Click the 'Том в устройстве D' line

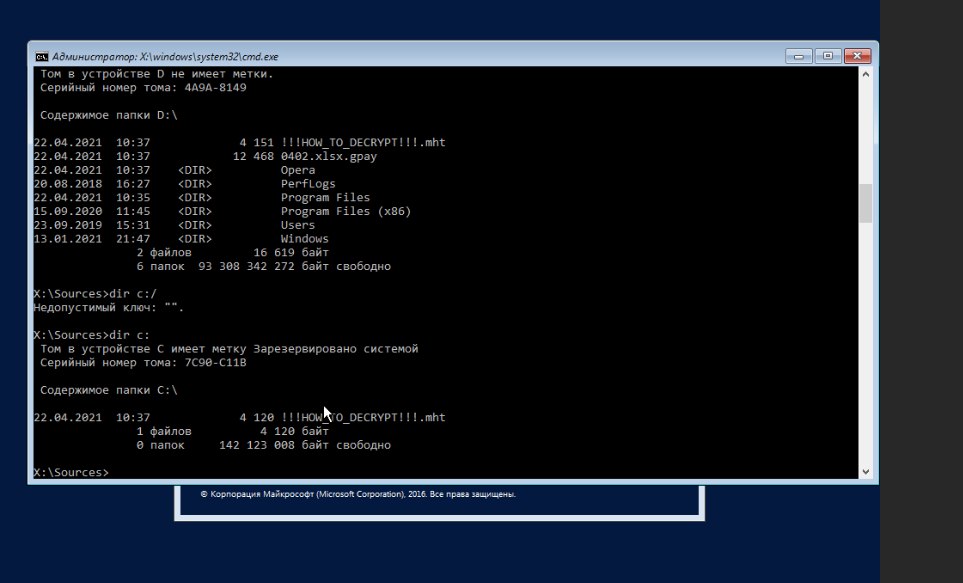pyautogui.click(x=157, y=74)
